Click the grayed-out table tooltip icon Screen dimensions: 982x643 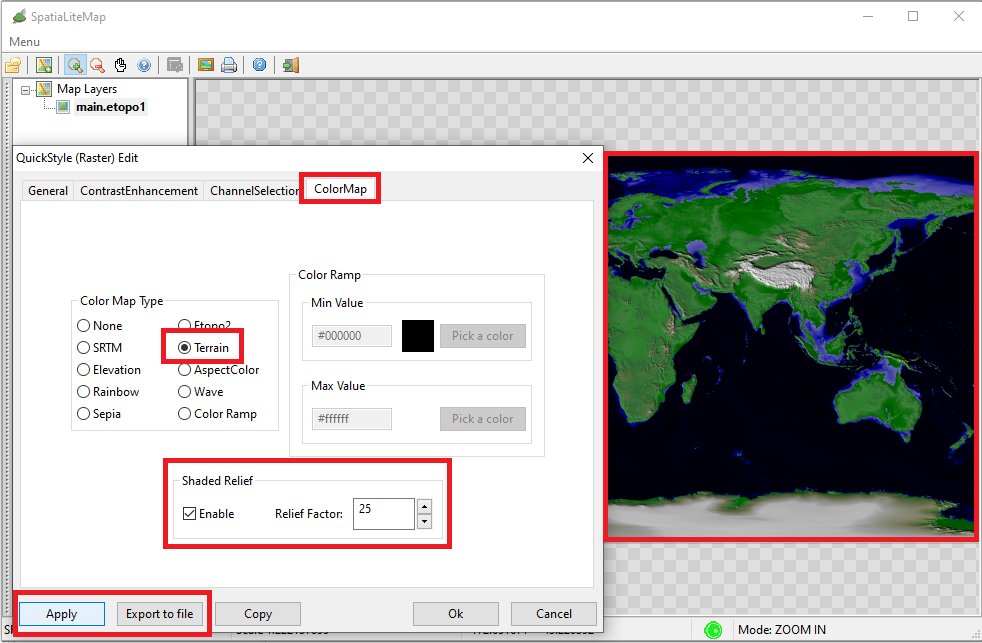tap(175, 65)
